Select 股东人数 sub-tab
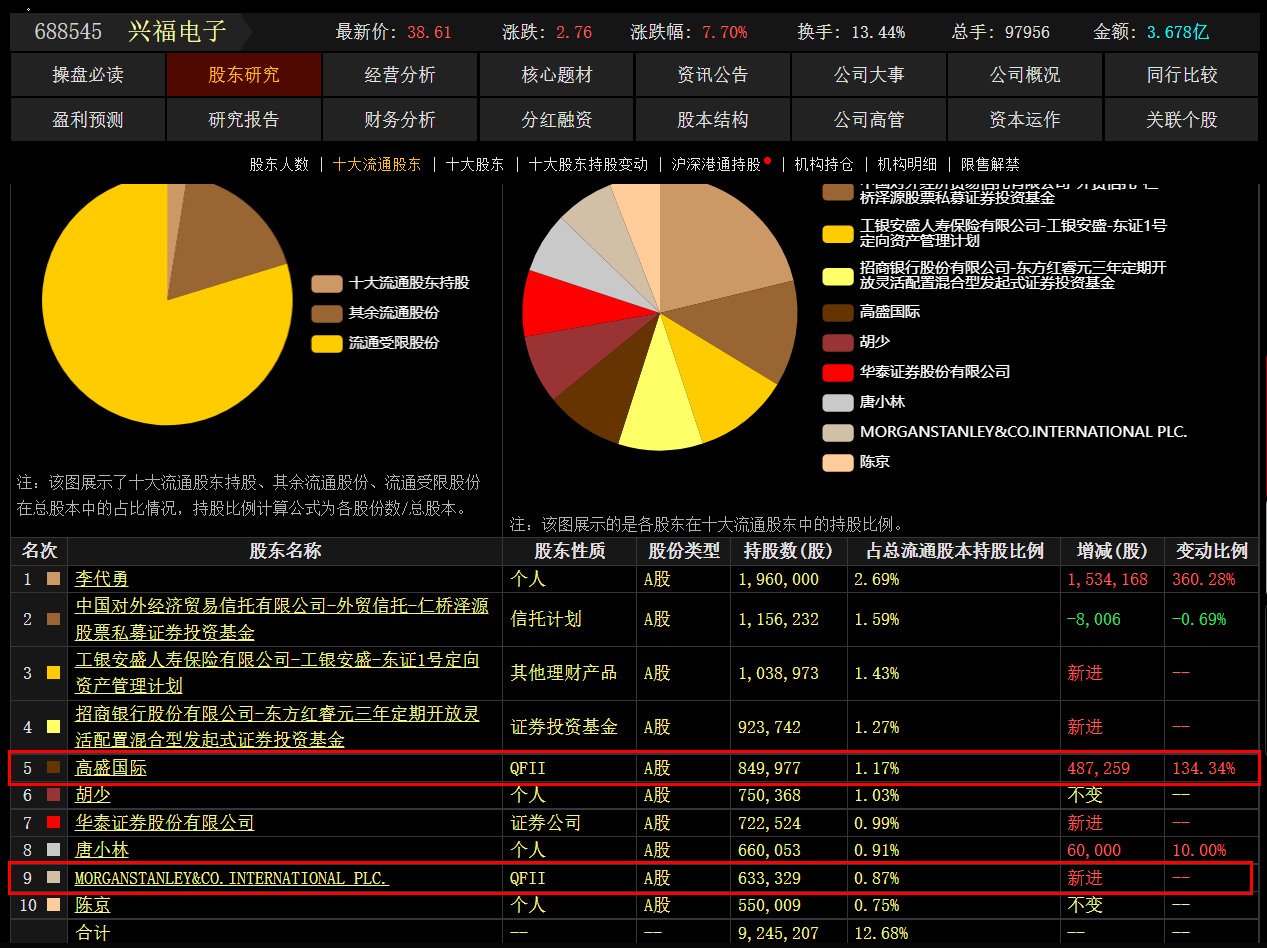Viewport: 1267px width, 948px height. point(279,165)
